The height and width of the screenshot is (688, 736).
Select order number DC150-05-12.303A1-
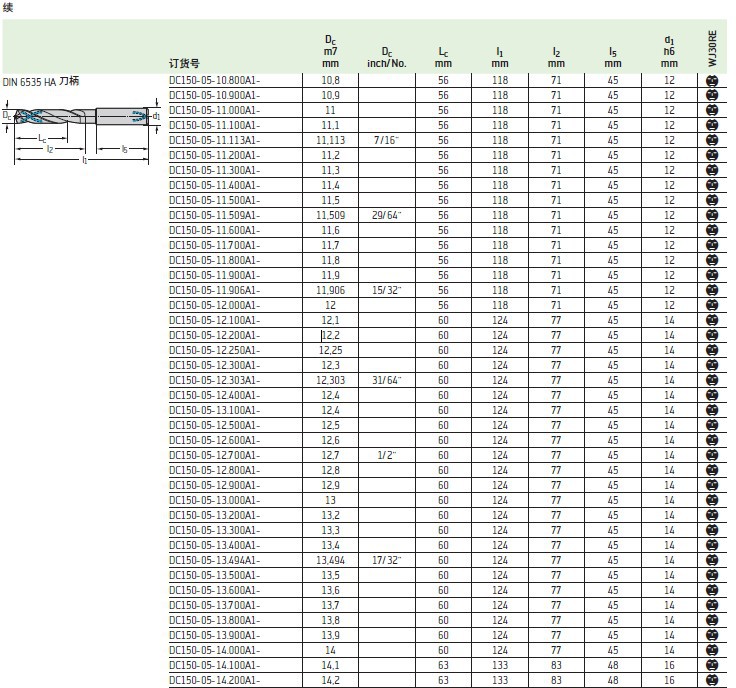tap(214, 380)
